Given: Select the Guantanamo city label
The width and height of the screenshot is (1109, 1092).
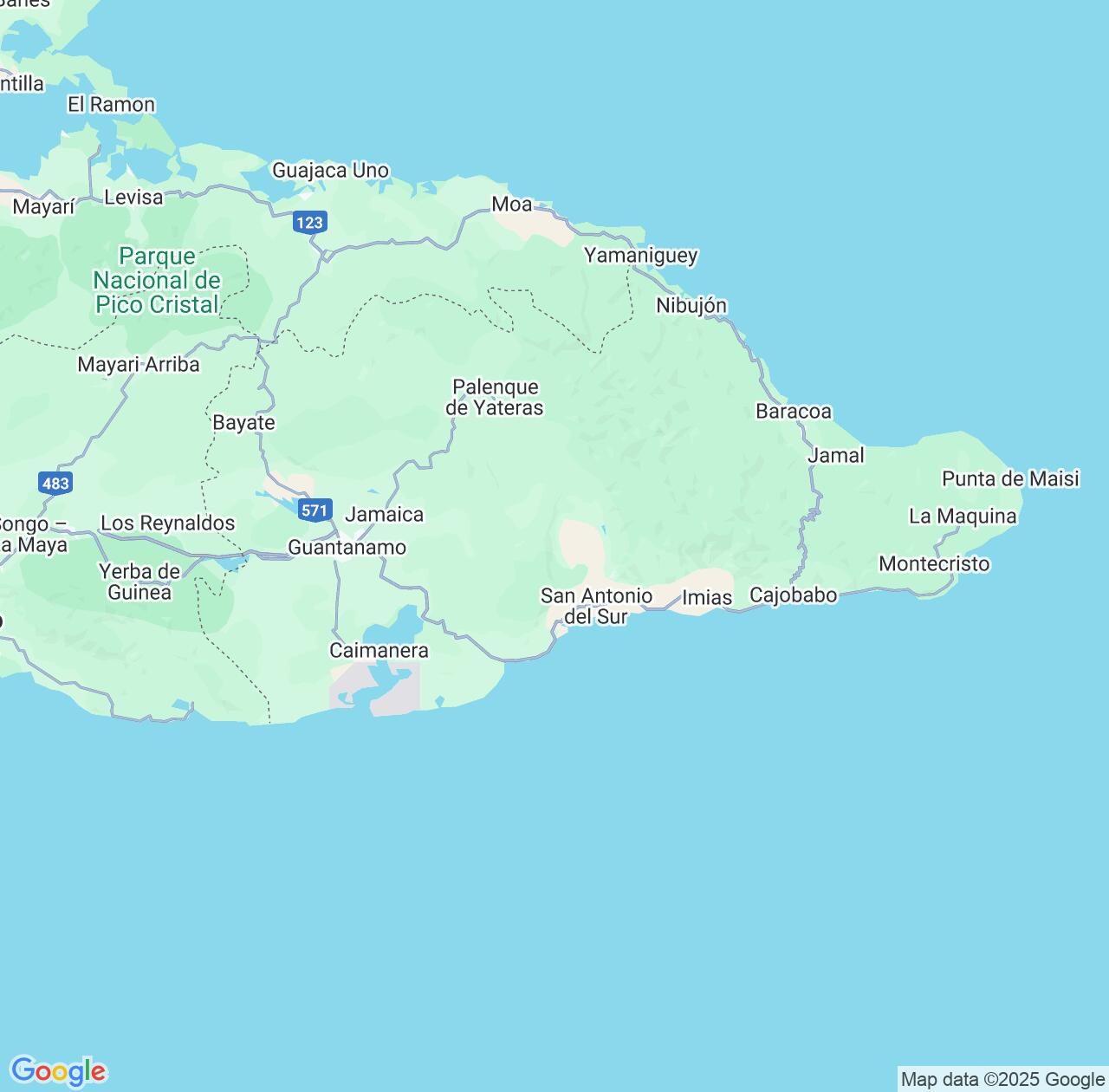Looking at the screenshot, I should (x=347, y=548).
